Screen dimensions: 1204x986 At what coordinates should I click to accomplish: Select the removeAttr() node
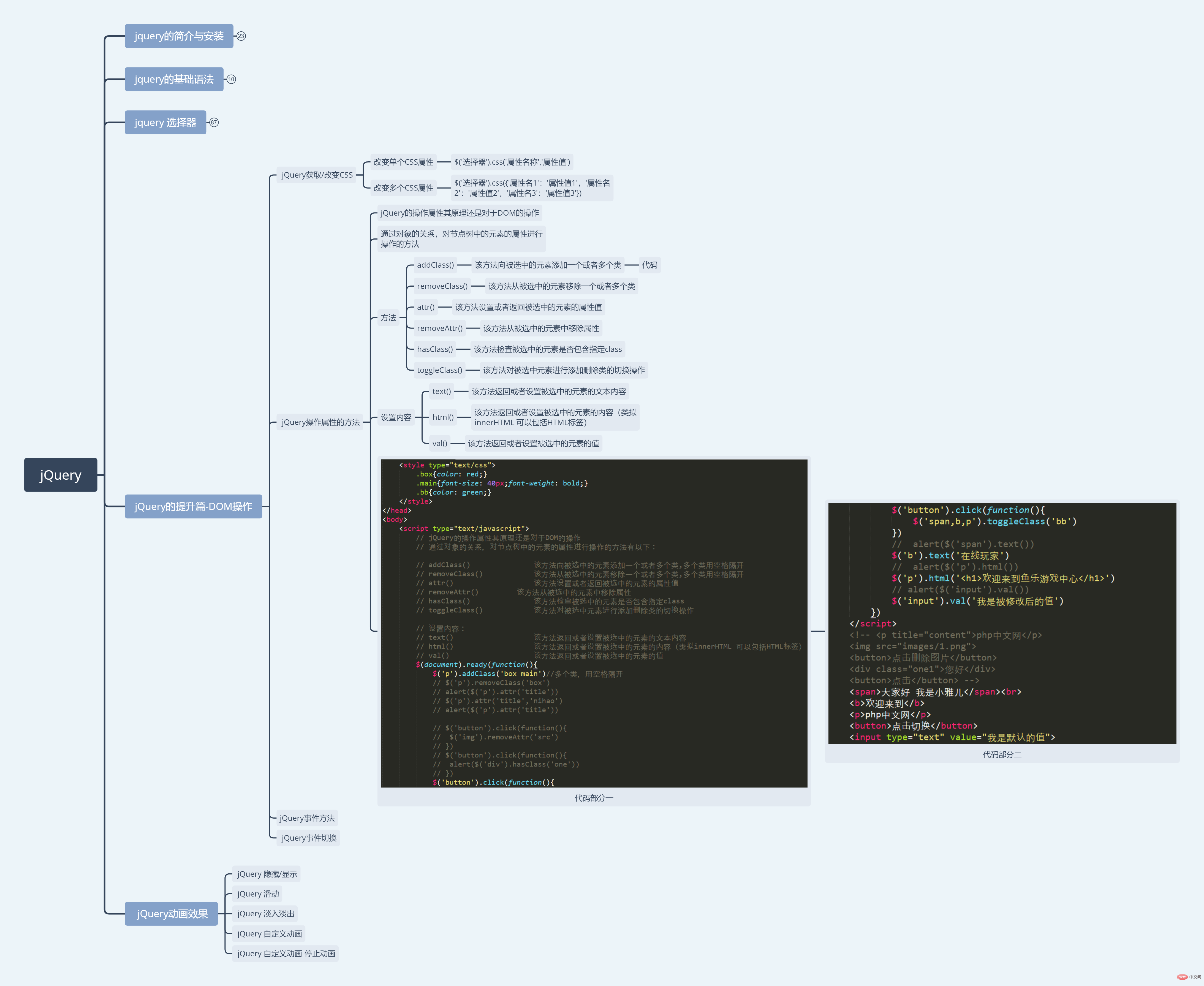[x=440, y=328]
